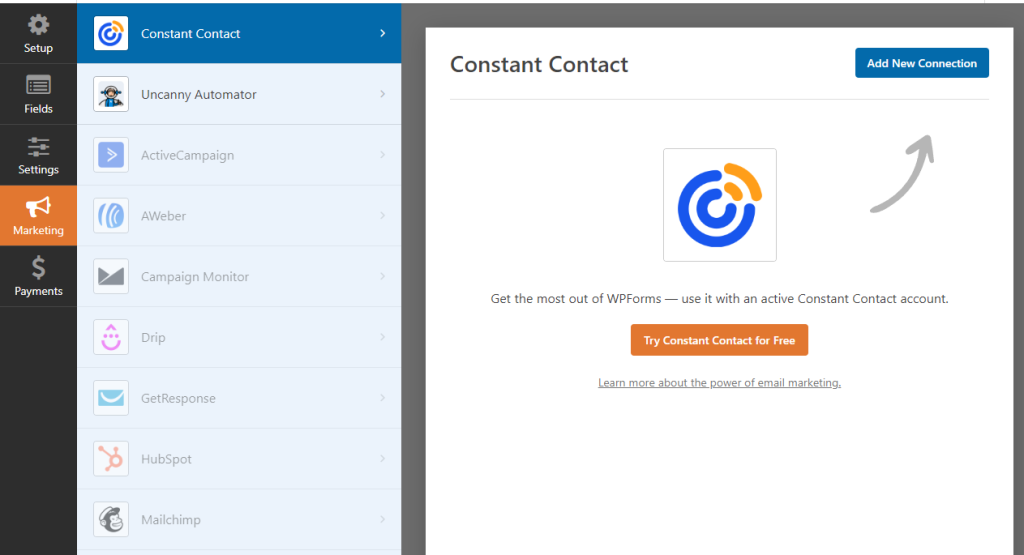The width and height of the screenshot is (1024, 555).
Task: Open the Fields panel icon
Action: pyautogui.click(x=38, y=86)
